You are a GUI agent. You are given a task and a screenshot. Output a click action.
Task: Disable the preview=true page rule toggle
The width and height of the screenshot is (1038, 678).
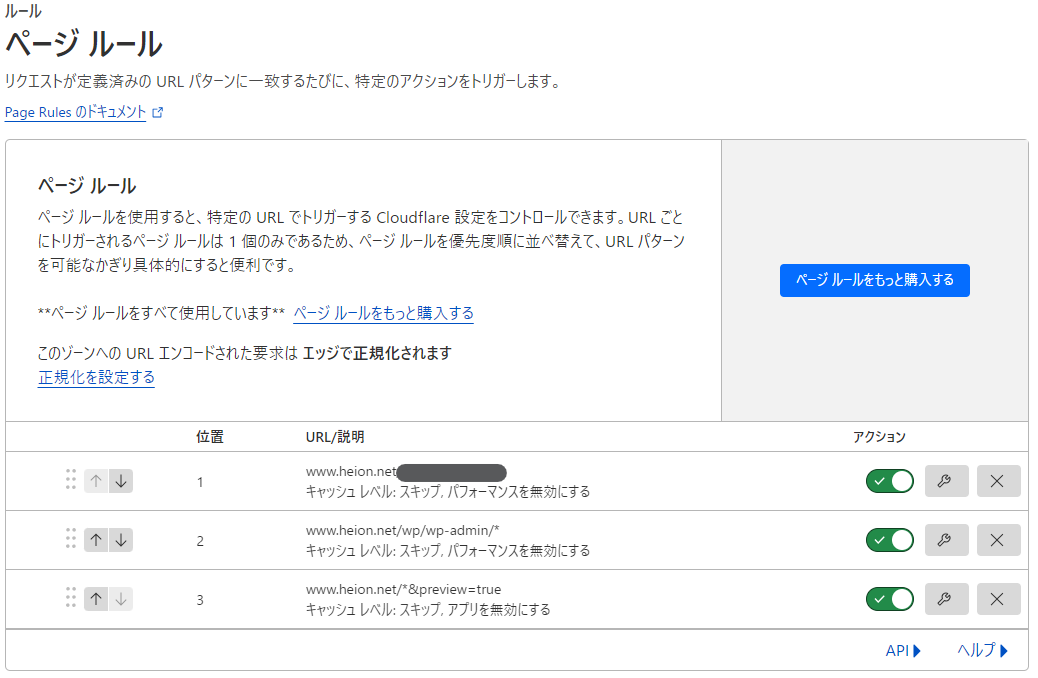point(890,599)
